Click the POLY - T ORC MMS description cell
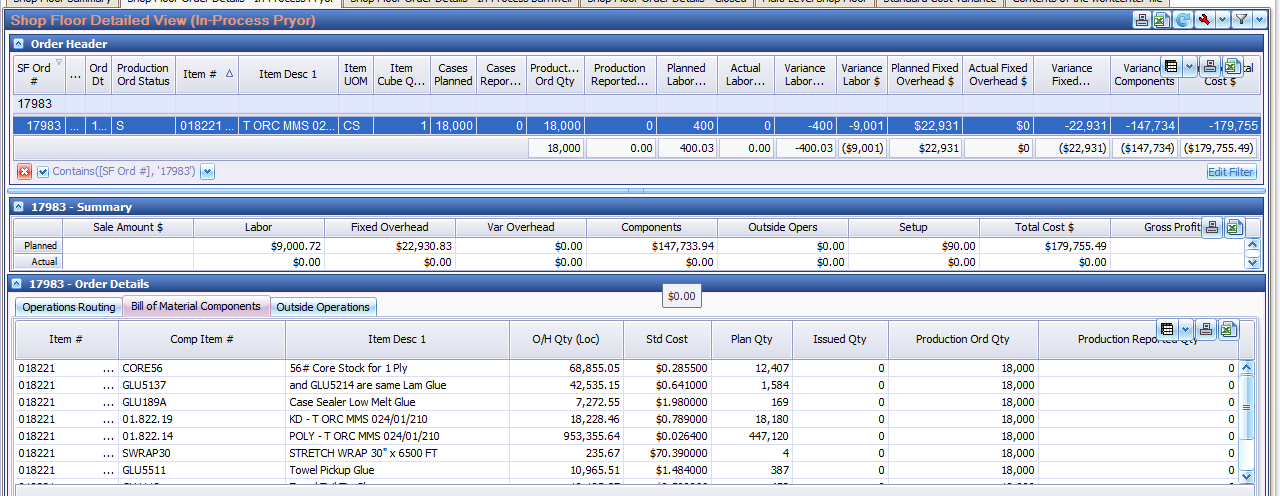1280x496 pixels. click(x=398, y=436)
